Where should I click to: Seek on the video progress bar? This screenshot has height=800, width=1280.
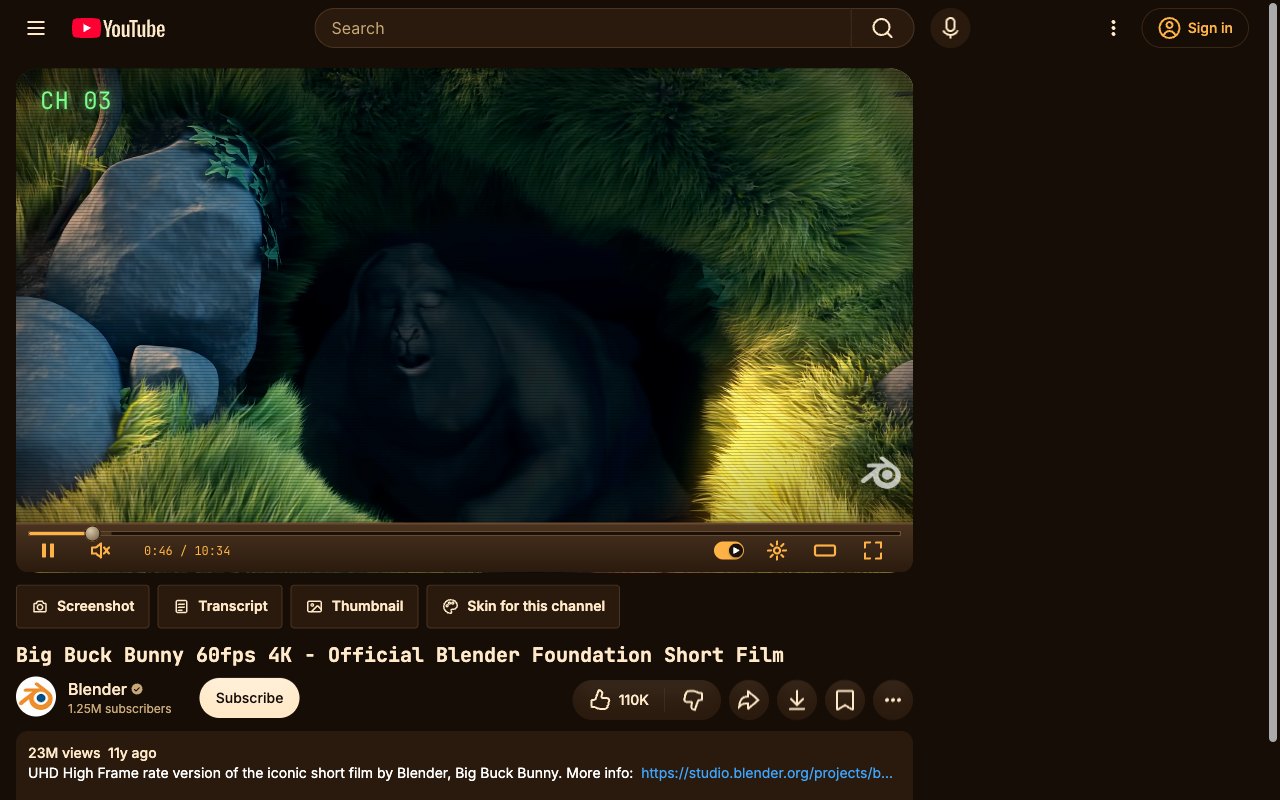(x=464, y=533)
